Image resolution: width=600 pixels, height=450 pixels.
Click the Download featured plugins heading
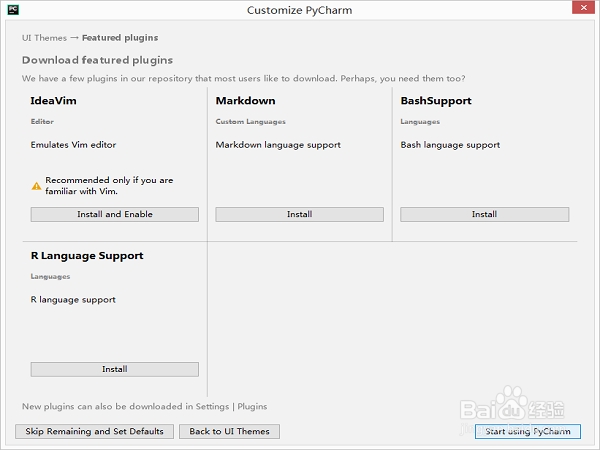(x=98, y=60)
